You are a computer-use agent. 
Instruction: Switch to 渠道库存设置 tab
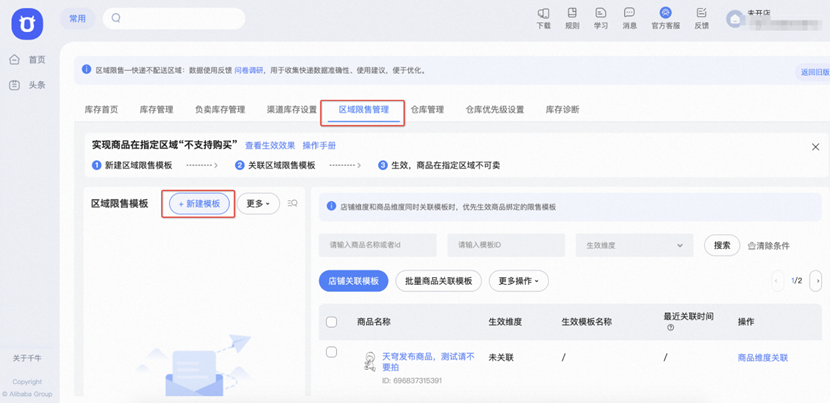[x=292, y=110]
